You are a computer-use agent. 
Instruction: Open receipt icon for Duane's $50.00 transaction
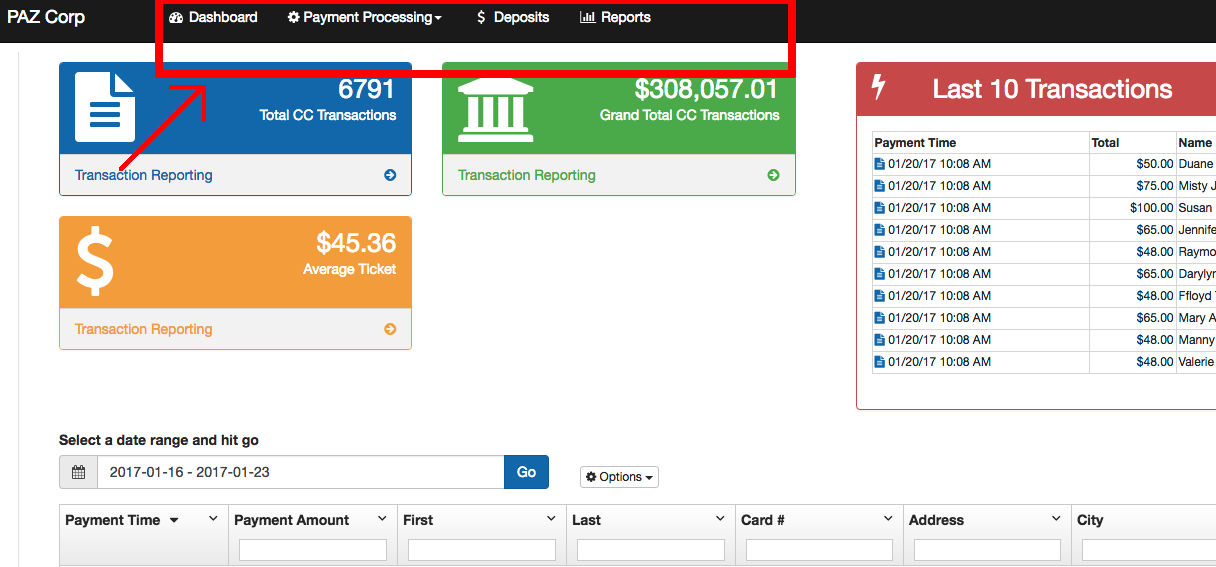(x=880, y=164)
